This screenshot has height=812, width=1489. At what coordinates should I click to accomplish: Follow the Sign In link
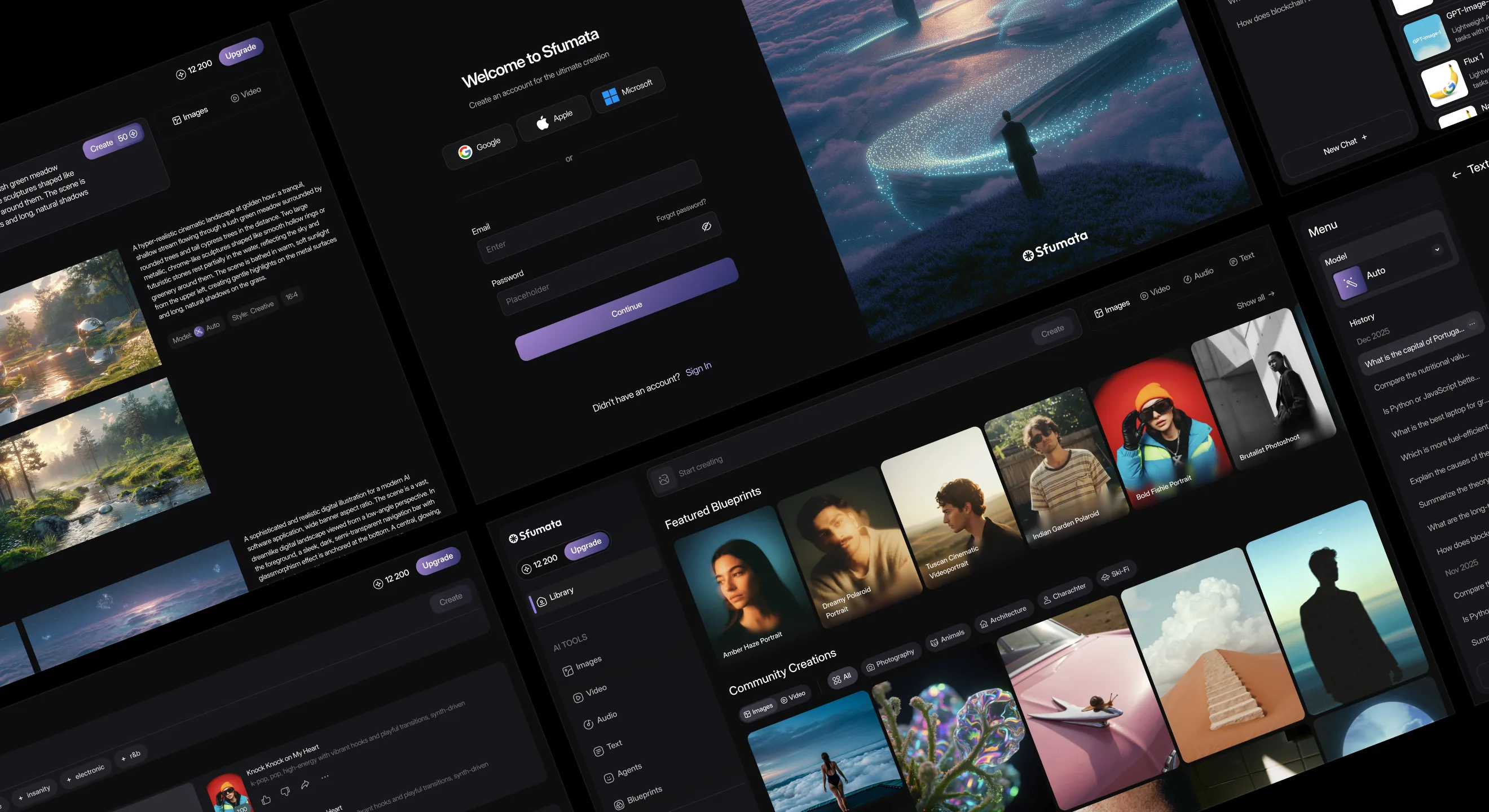698,369
